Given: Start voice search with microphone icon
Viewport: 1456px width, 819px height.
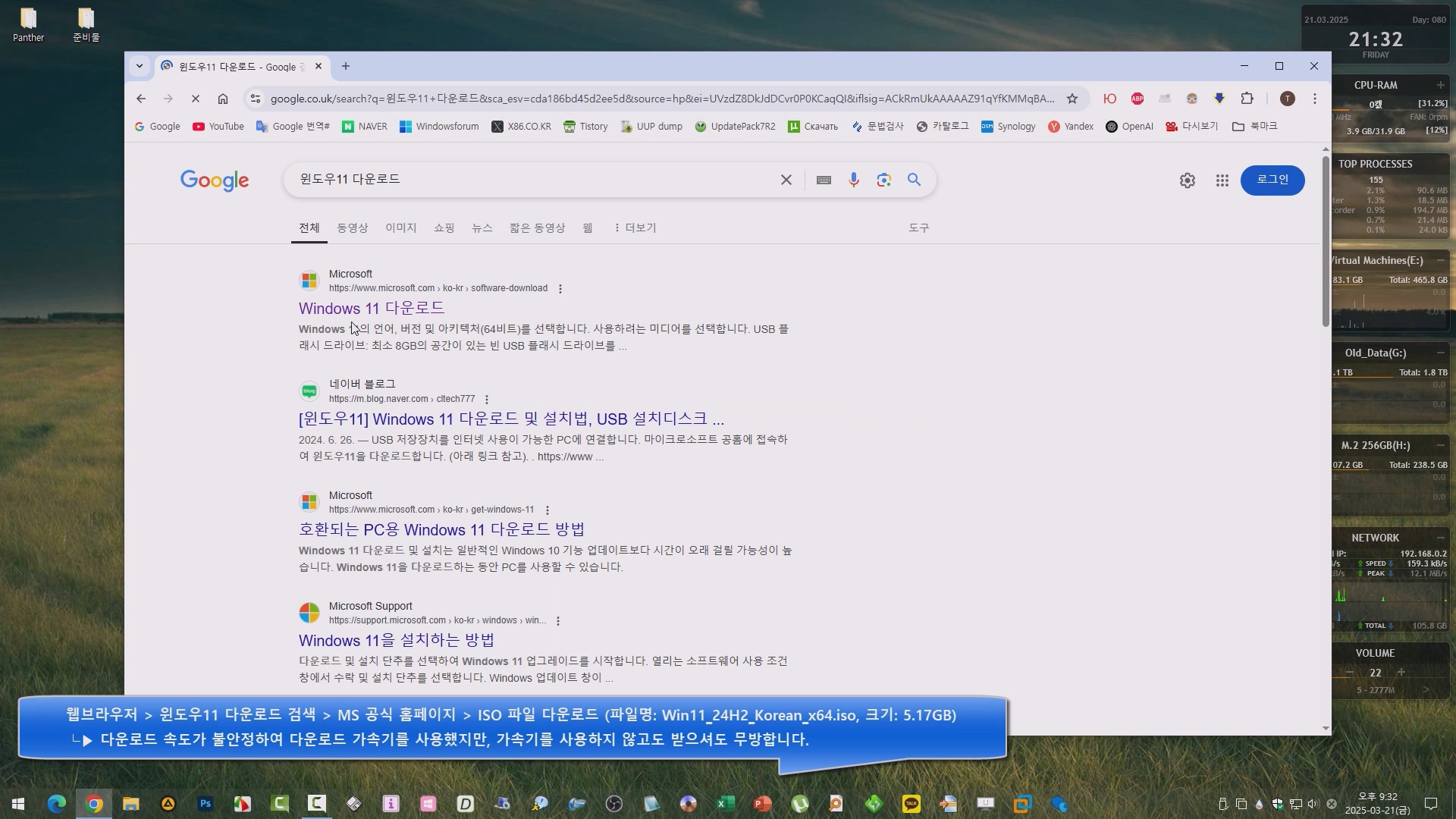Looking at the screenshot, I should click(x=853, y=180).
